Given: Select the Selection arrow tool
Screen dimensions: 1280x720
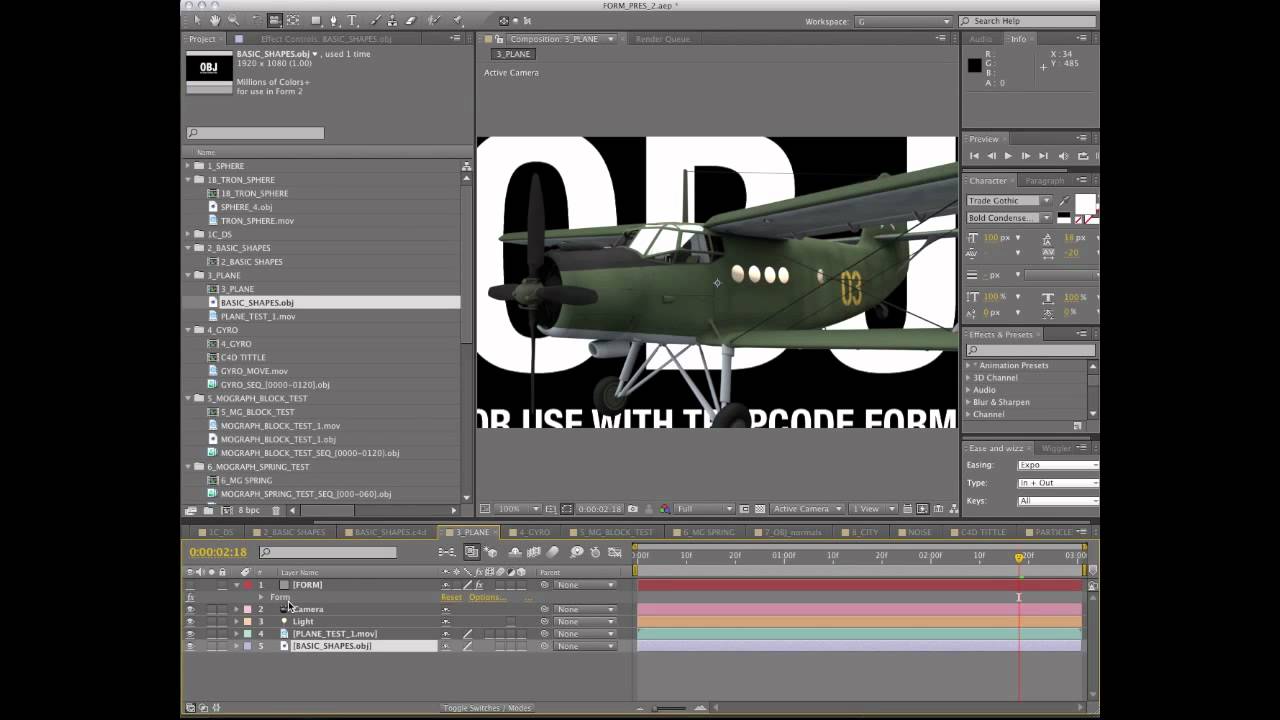Looking at the screenshot, I should [x=198, y=20].
